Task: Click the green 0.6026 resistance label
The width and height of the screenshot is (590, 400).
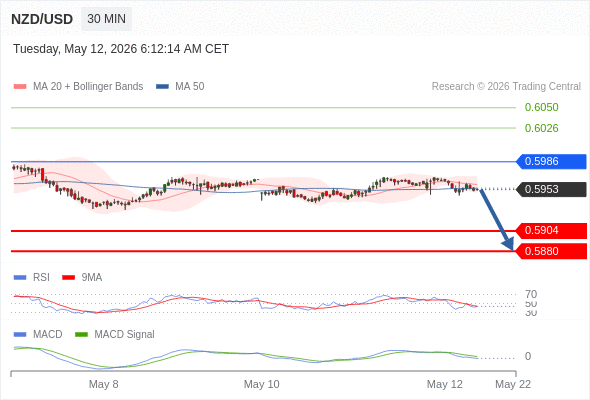Action: pos(541,128)
